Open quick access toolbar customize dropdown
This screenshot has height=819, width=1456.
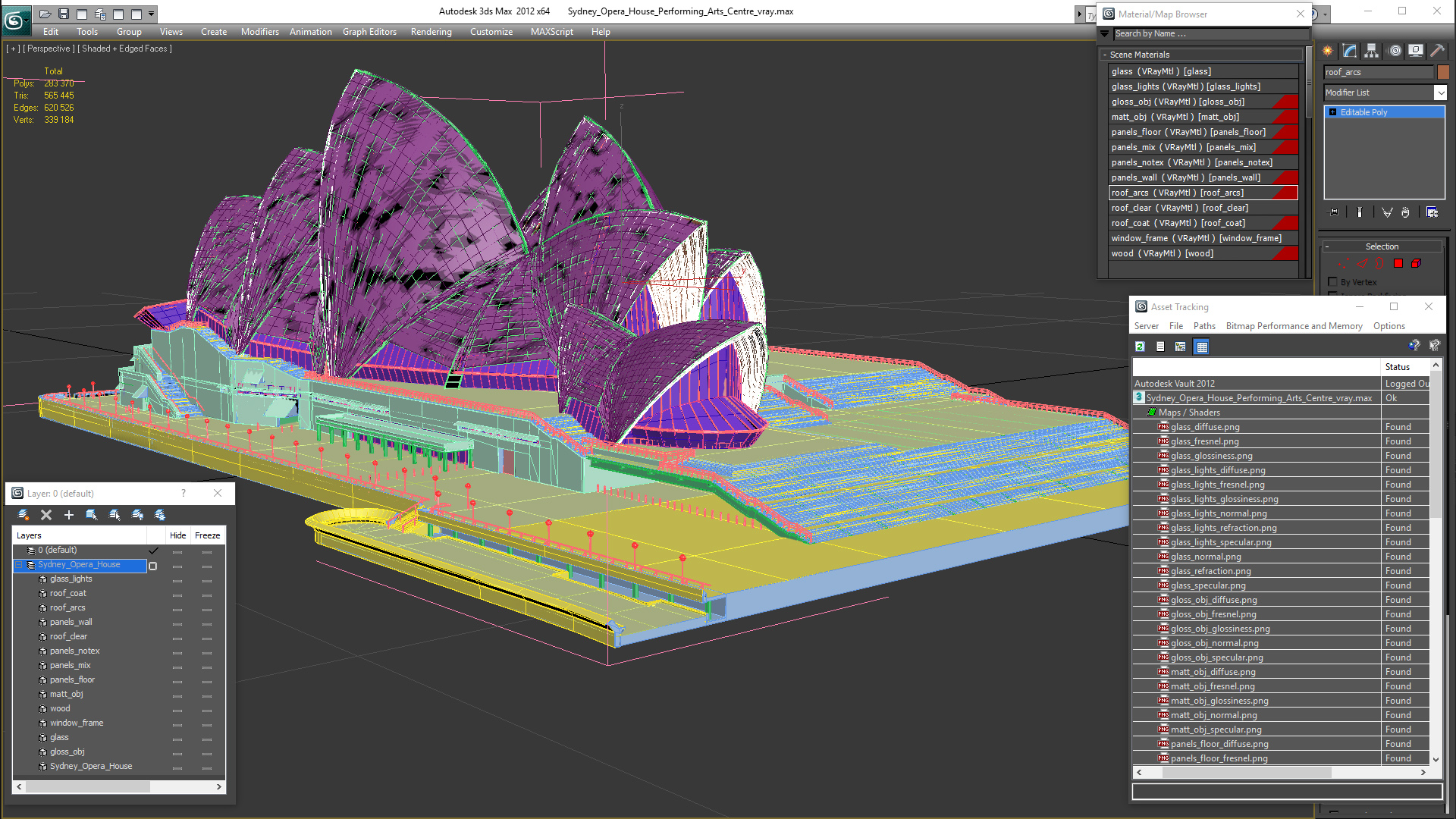click(x=152, y=14)
